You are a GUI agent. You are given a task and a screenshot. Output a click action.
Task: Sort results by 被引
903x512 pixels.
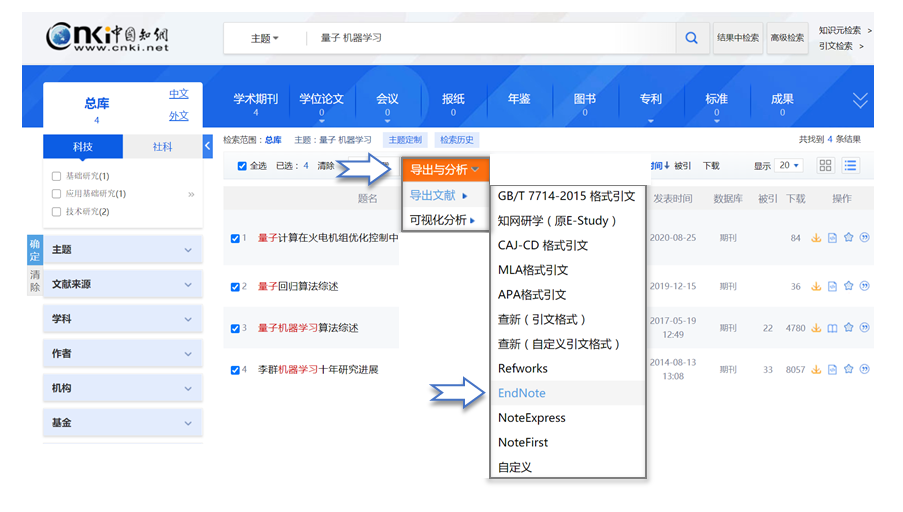tap(682, 166)
